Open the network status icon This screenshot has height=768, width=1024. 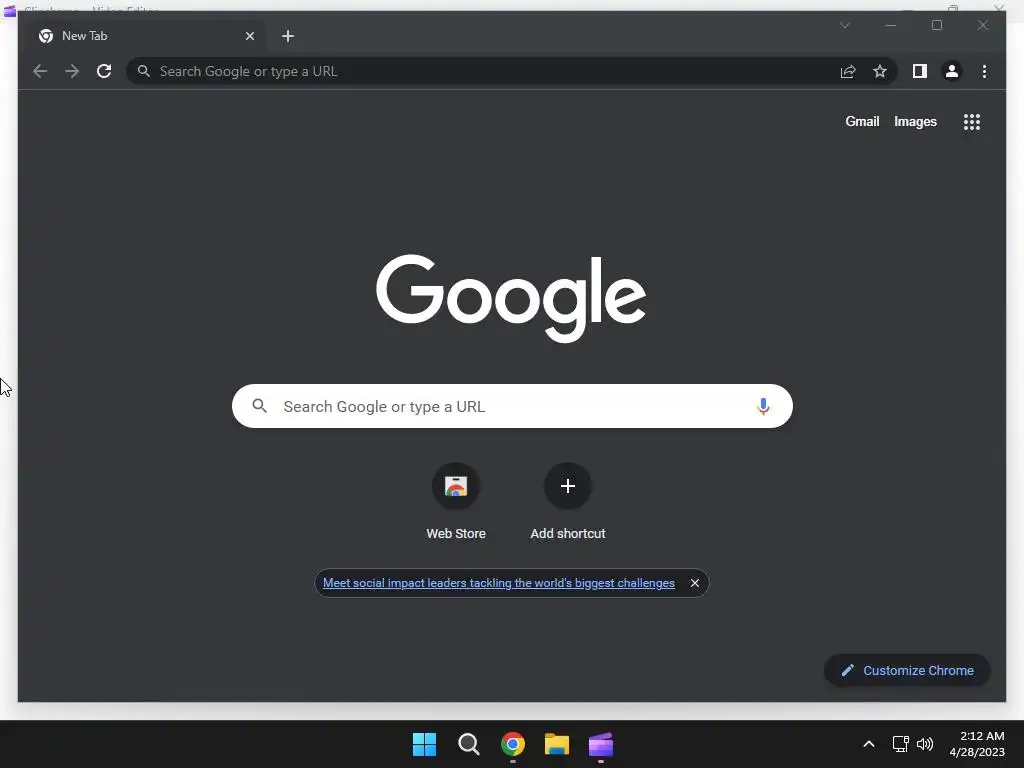tap(901, 744)
